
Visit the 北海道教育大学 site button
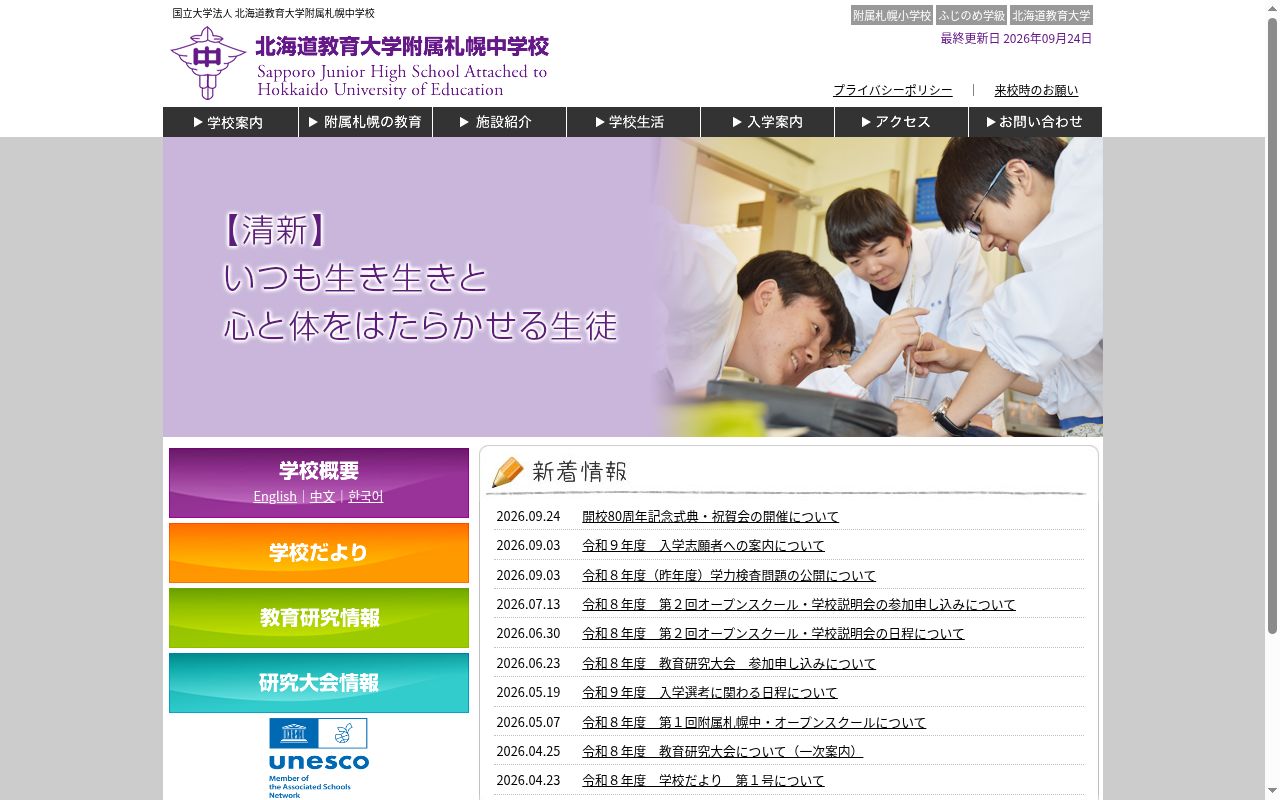[x=1051, y=15]
